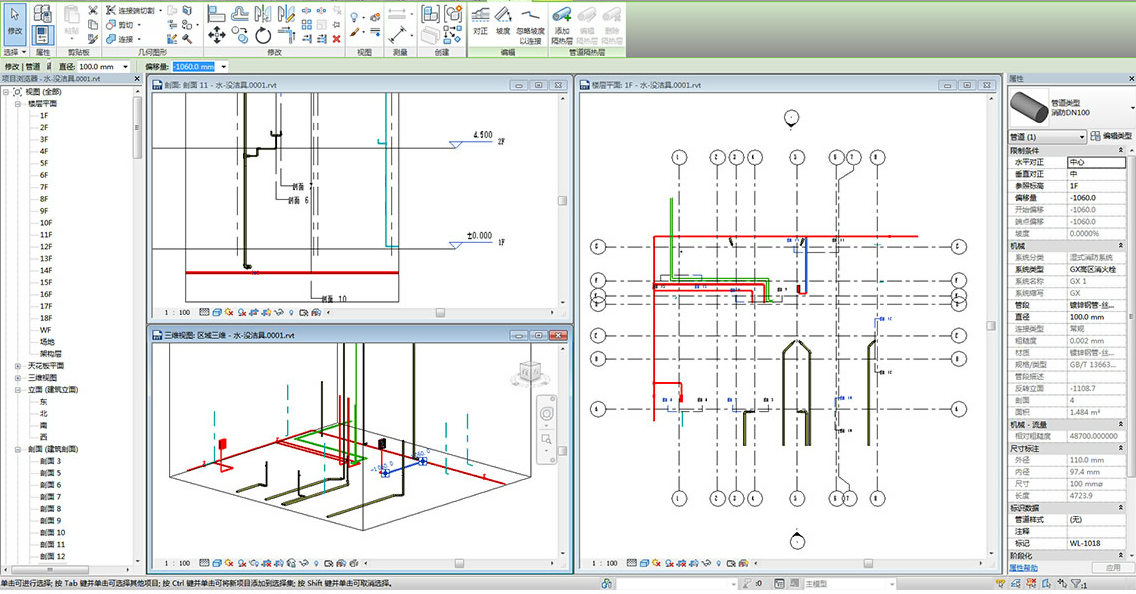This screenshot has width=1136, height=594.
Task: Open the 偏移量 offset dropdown arrow
Action: pyautogui.click(x=223, y=67)
